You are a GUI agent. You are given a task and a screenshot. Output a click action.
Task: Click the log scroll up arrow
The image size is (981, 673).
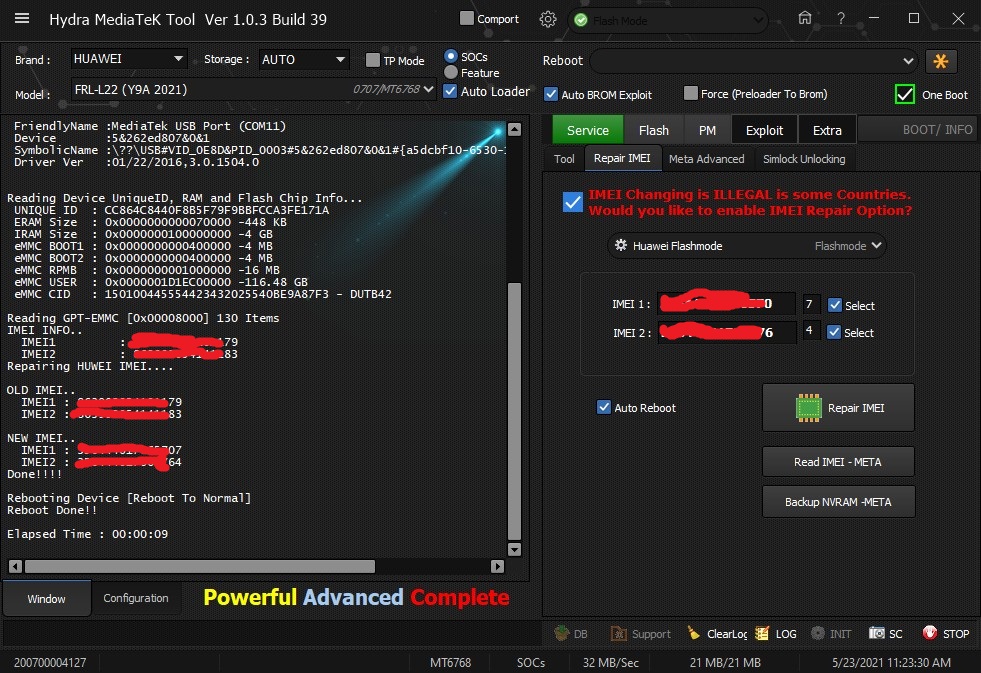point(514,129)
